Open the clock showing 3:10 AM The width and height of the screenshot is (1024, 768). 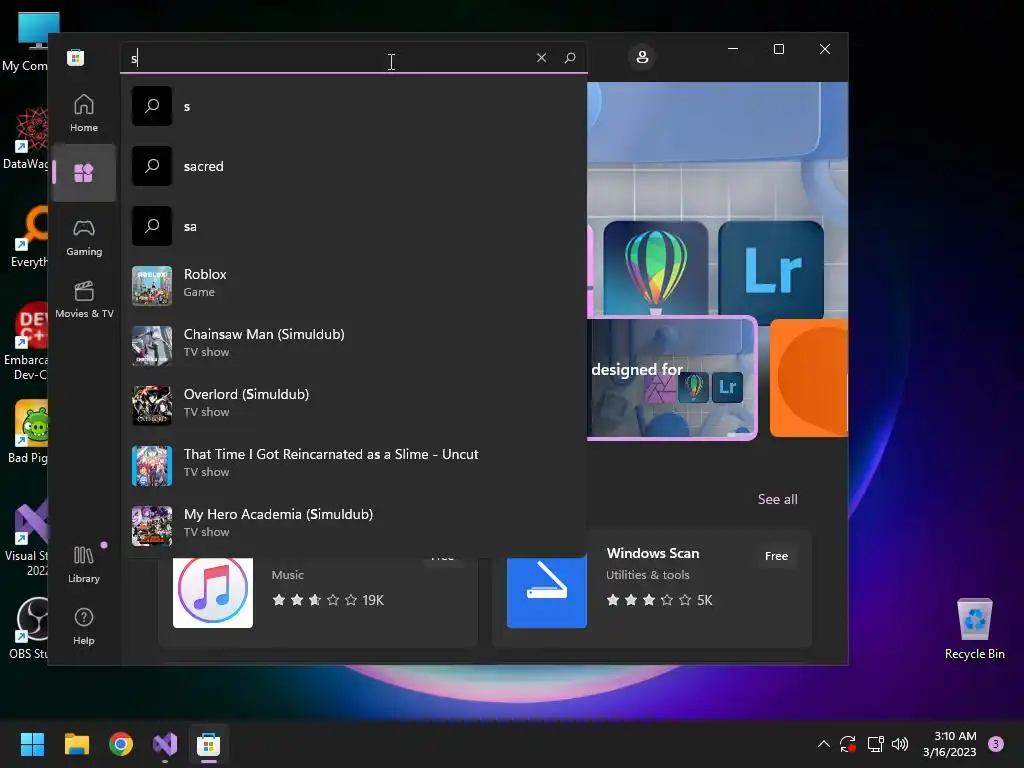coord(950,744)
